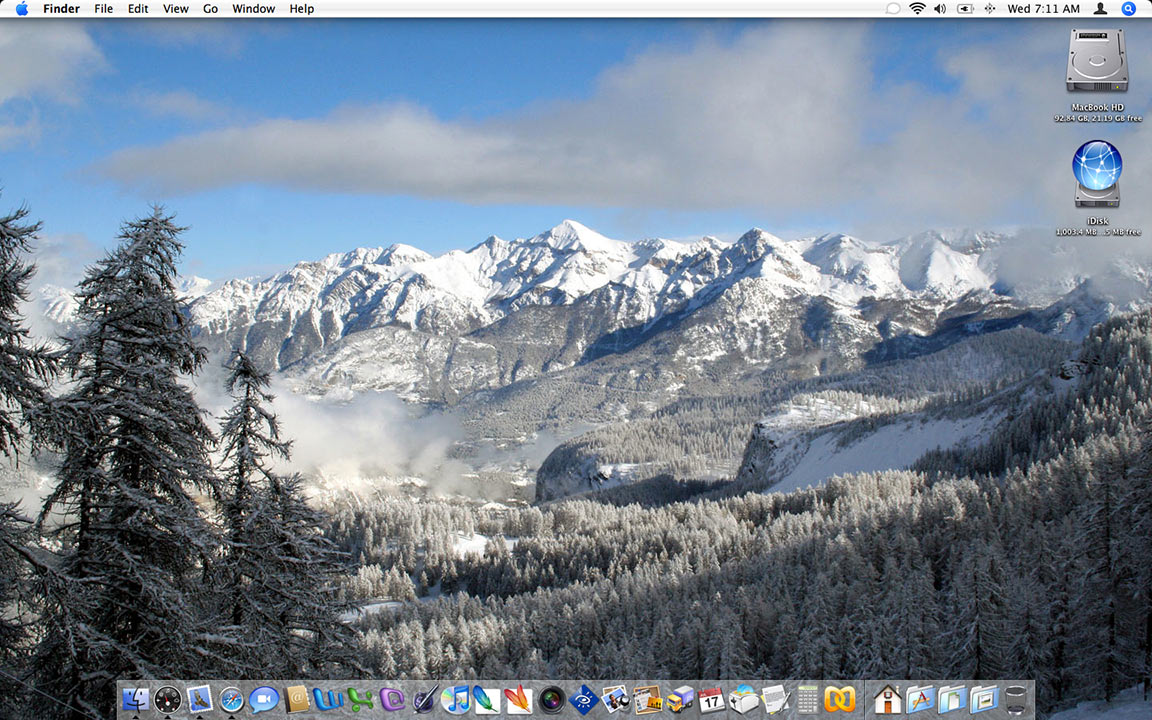Select the MacBook HD drive icon
This screenshot has height=720, width=1152.
tap(1097, 60)
